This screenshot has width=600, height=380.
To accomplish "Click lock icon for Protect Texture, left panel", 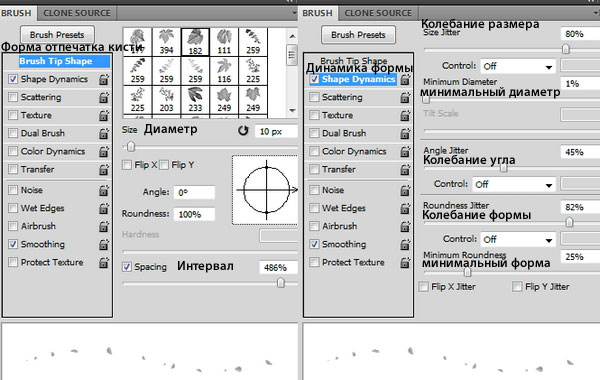I will [104, 262].
